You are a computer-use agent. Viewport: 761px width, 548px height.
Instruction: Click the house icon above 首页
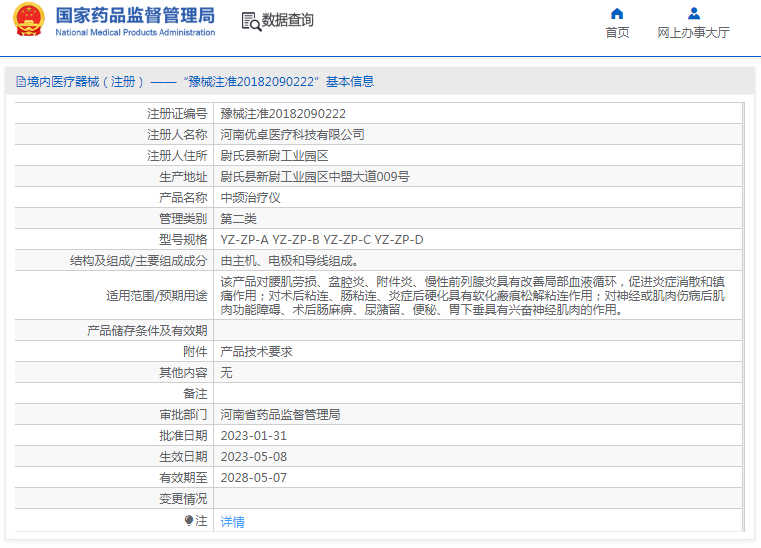[x=617, y=13]
